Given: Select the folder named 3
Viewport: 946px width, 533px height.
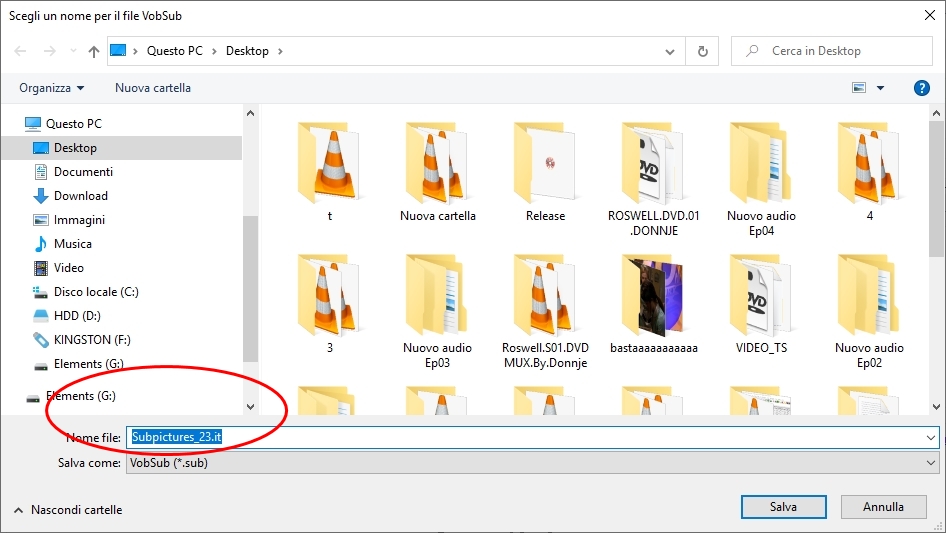Looking at the screenshot, I should [329, 304].
